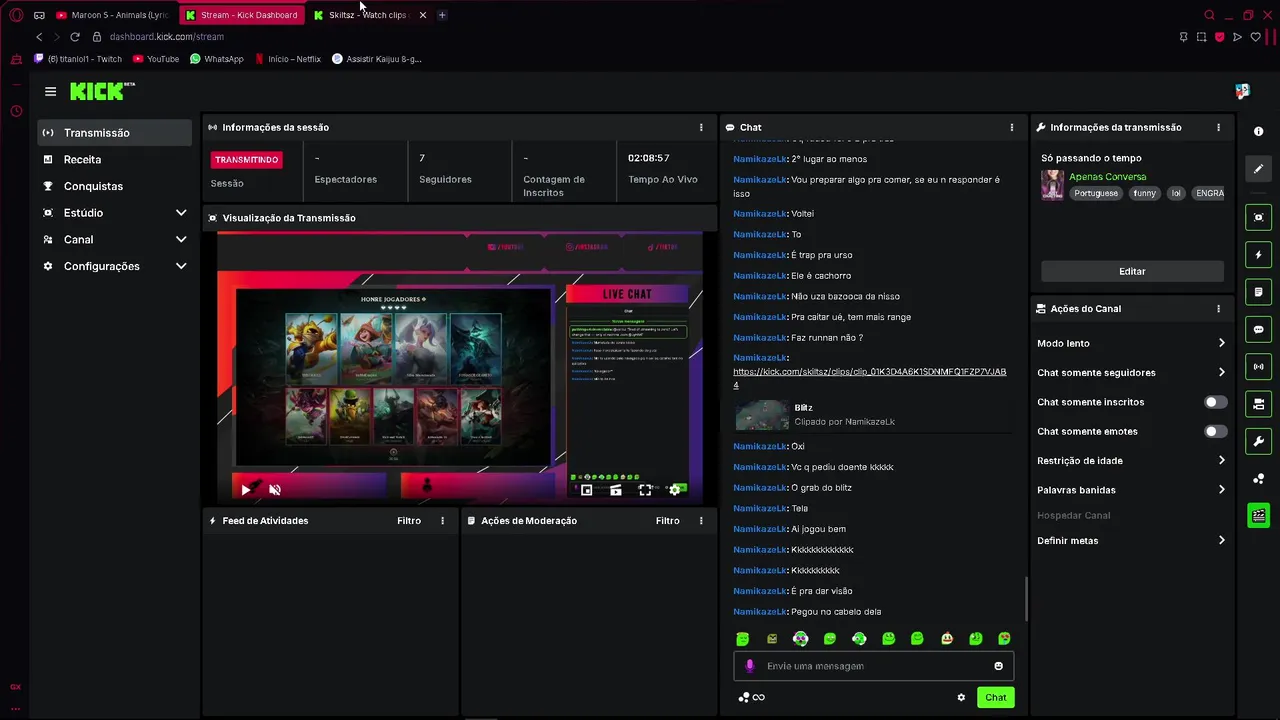Open Palavras banidas options
The width and height of the screenshot is (1280, 720).
click(1131, 490)
